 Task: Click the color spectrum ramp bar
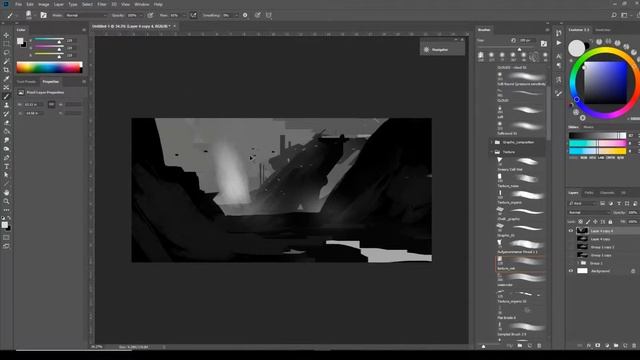tap(49, 67)
